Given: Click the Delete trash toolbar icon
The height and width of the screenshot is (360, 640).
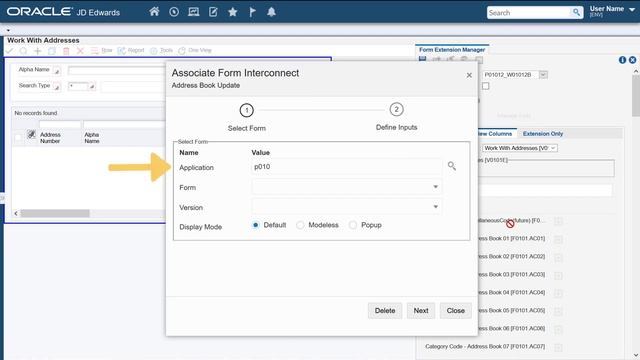Looking at the screenshot, I should 66,51.
